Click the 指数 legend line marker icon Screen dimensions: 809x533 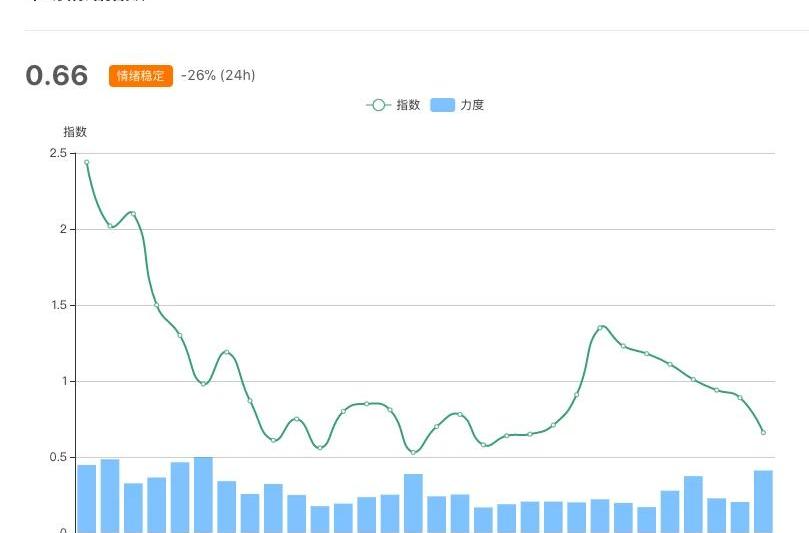pyautogui.click(x=378, y=105)
